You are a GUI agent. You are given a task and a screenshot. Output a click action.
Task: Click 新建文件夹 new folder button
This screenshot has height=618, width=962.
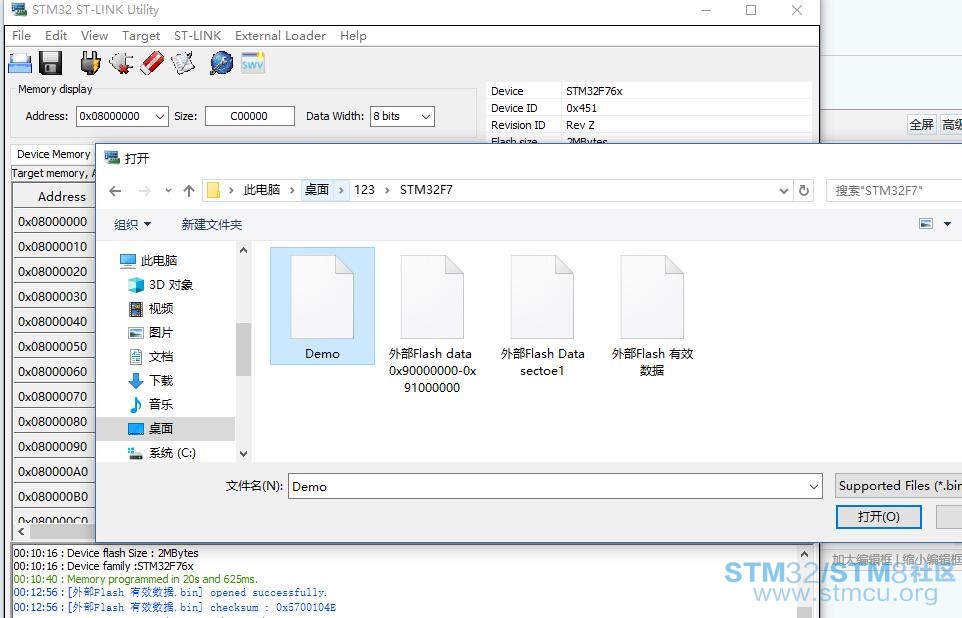[x=212, y=225]
